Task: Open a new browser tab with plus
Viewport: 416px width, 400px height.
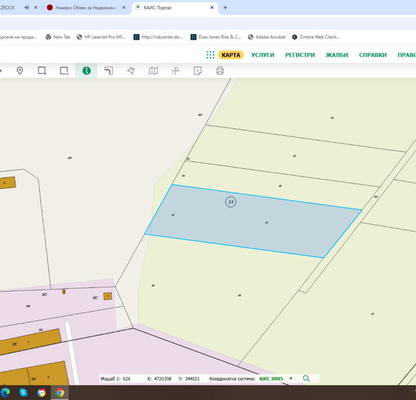Action: pyautogui.click(x=225, y=7)
